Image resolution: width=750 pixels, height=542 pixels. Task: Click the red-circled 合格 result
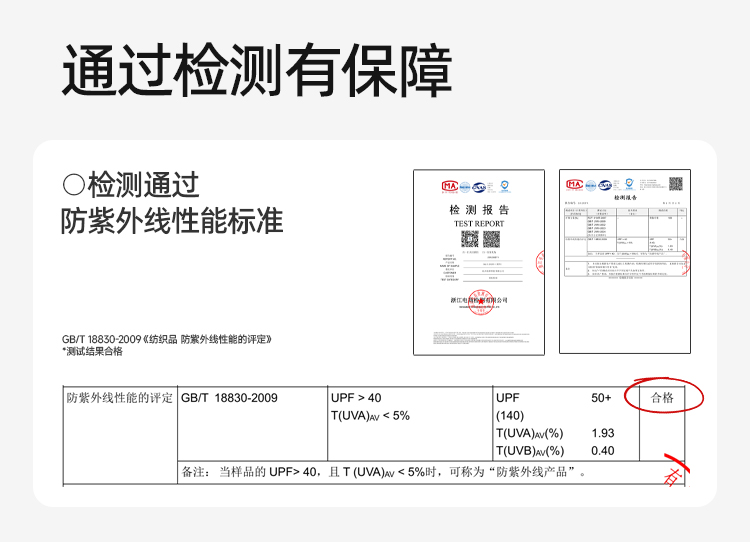click(x=662, y=397)
